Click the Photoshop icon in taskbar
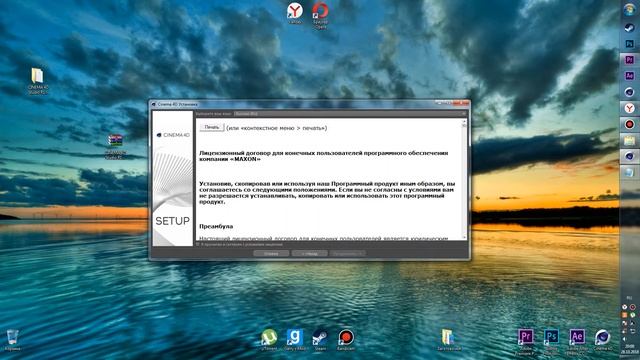The image size is (640, 360). [x=629, y=44]
